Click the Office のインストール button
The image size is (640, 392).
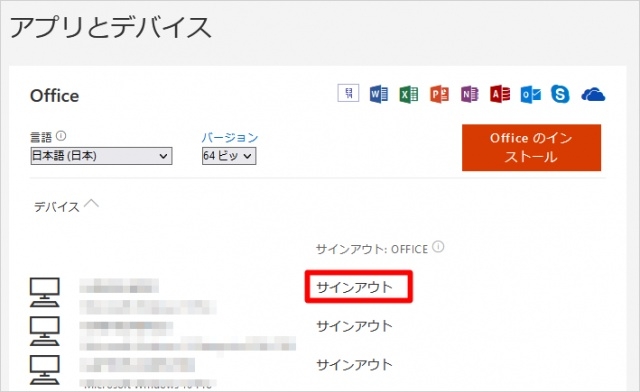tap(531, 147)
